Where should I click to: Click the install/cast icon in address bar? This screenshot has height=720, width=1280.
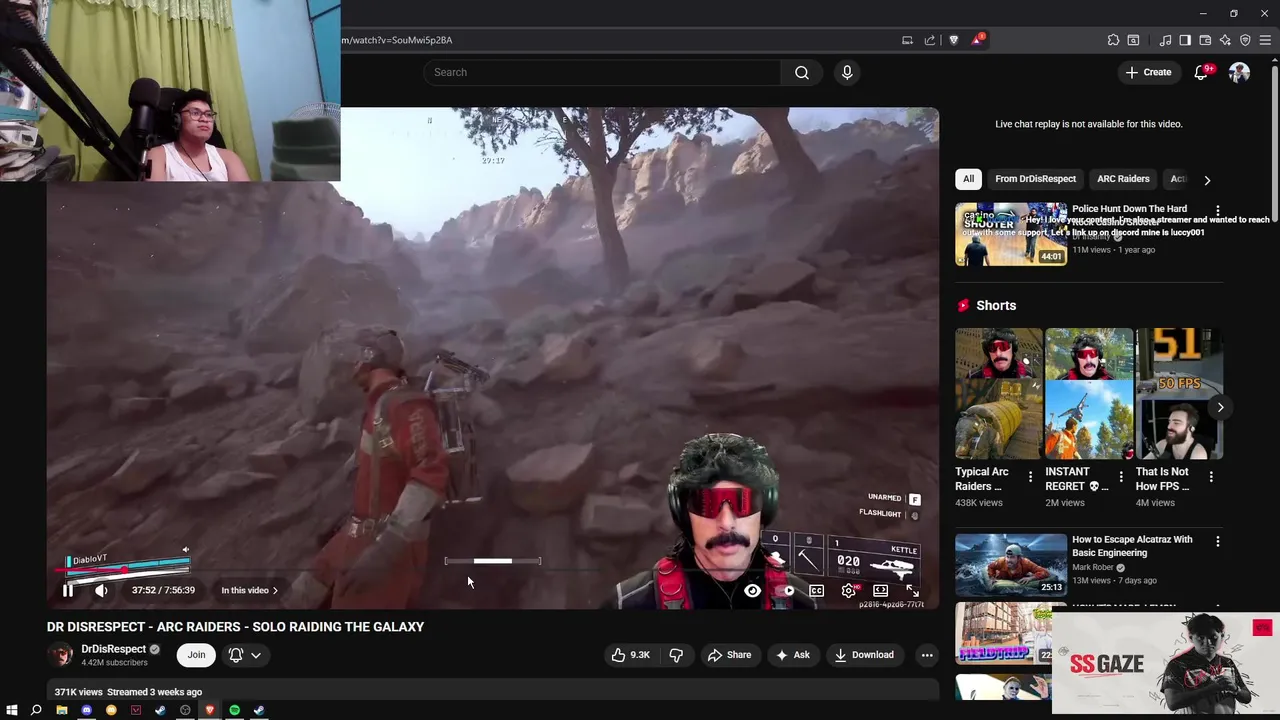907,40
